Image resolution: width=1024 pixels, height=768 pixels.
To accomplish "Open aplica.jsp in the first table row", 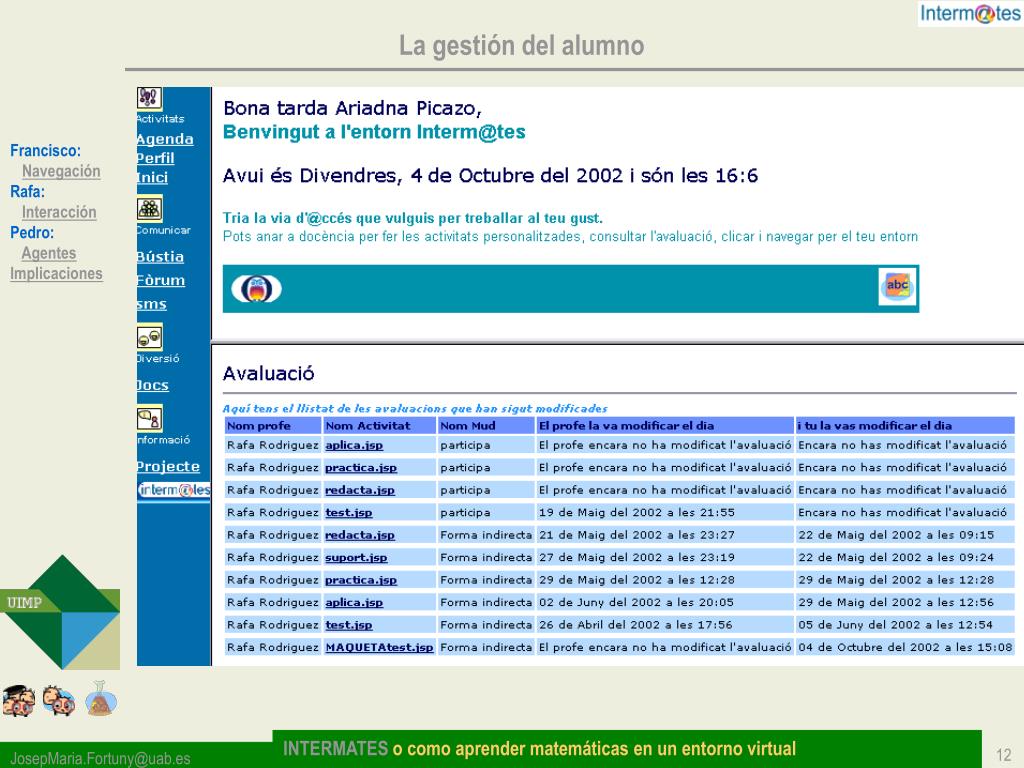I will (x=354, y=445).
